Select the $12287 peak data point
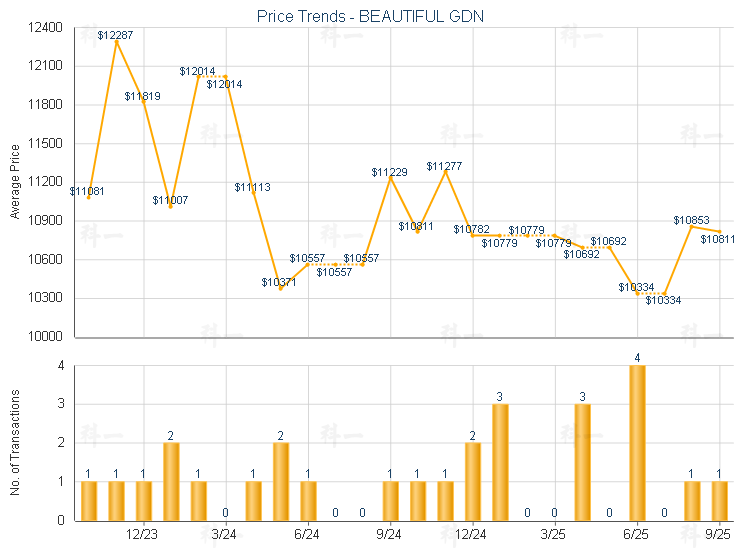This screenshot has height=550, width=740. 116,41
